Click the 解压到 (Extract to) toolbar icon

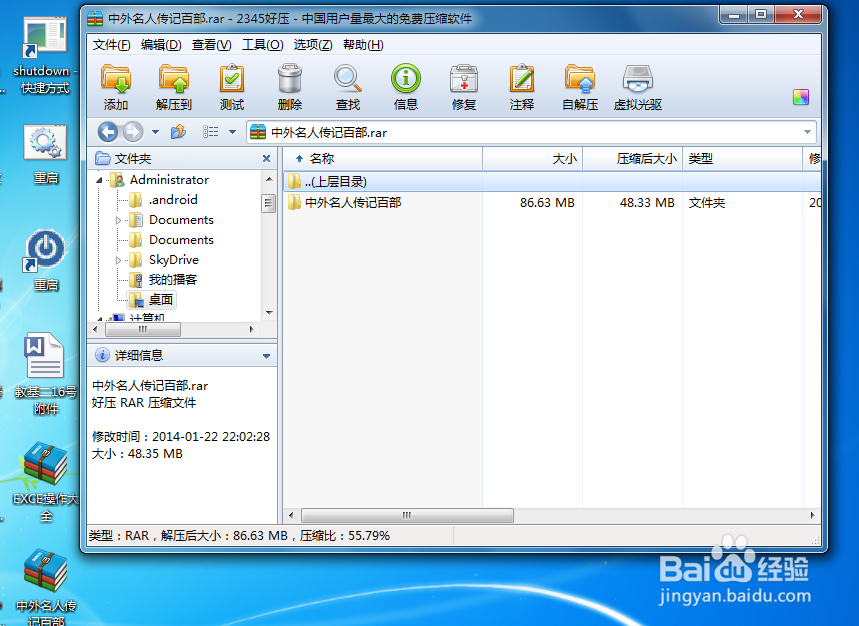174,87
